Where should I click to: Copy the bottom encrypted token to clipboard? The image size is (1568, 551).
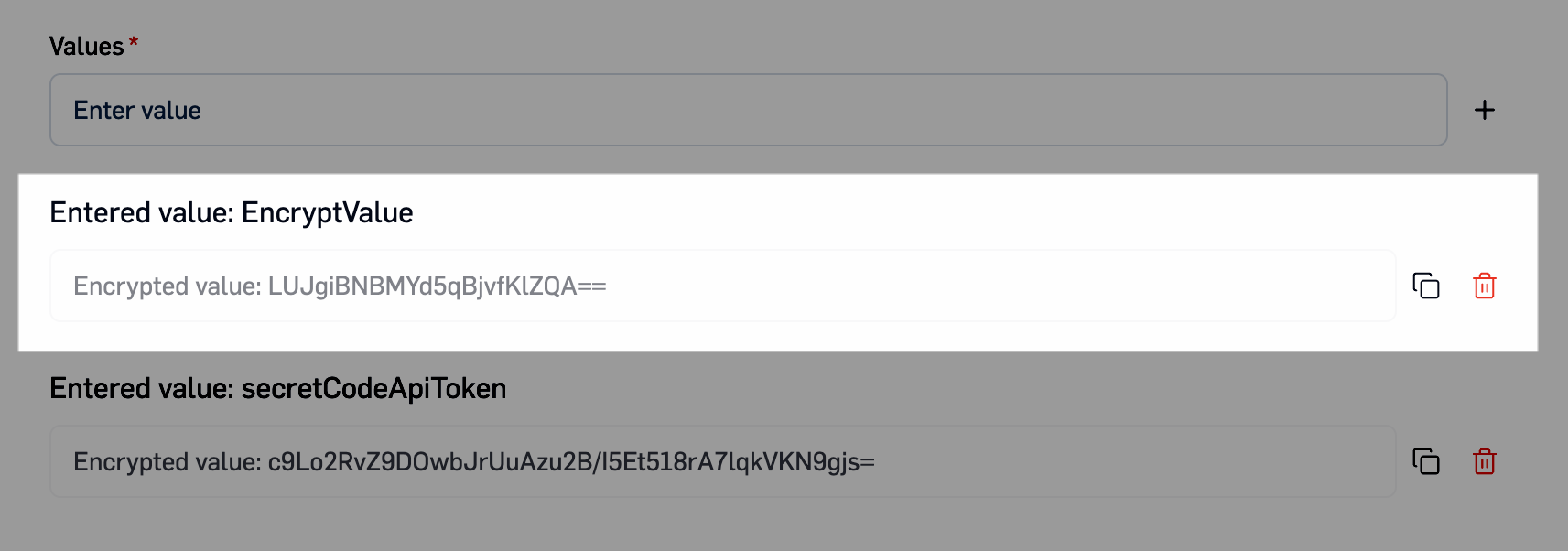click(x=1426, y=461)
